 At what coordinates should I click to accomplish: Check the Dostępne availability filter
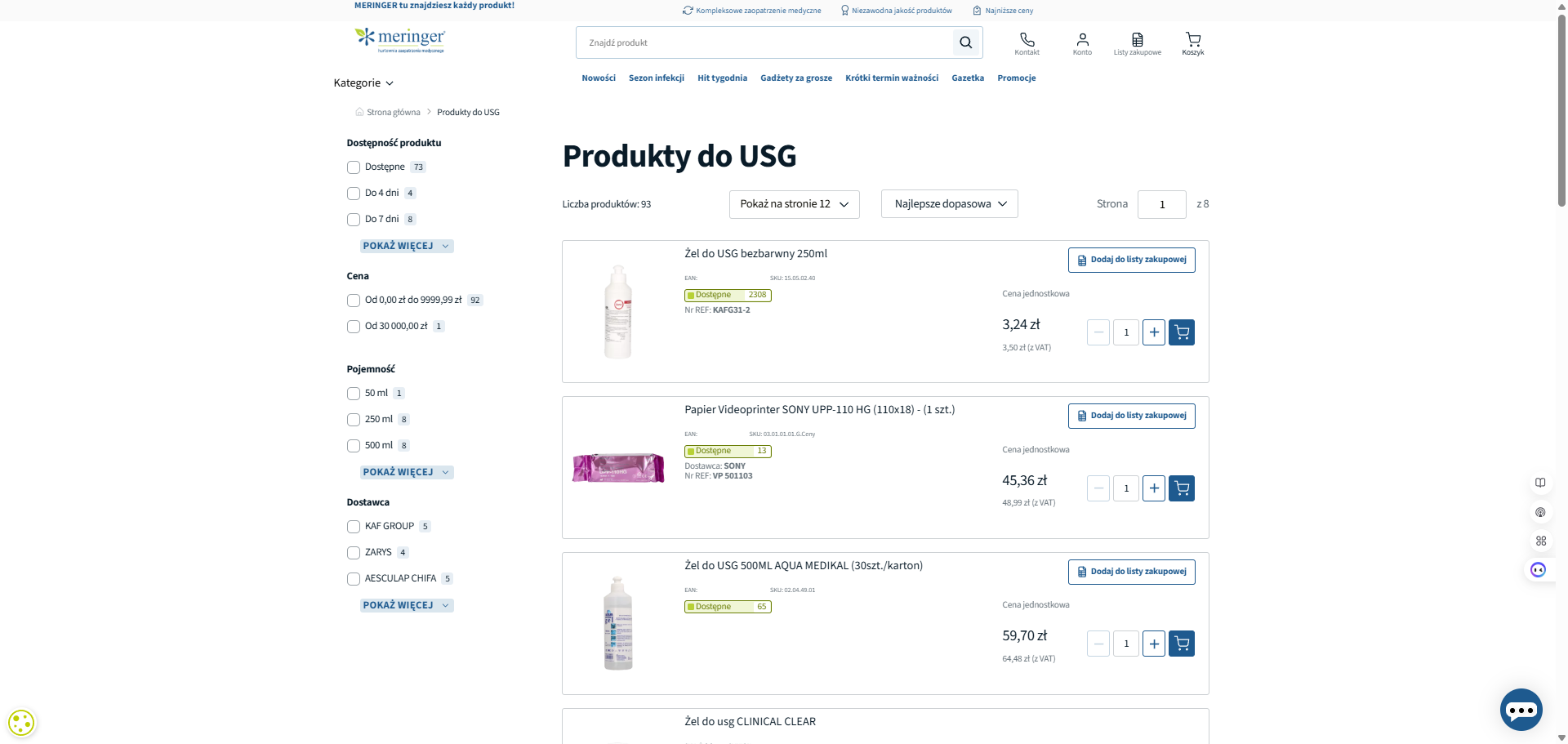click(354, 167)
